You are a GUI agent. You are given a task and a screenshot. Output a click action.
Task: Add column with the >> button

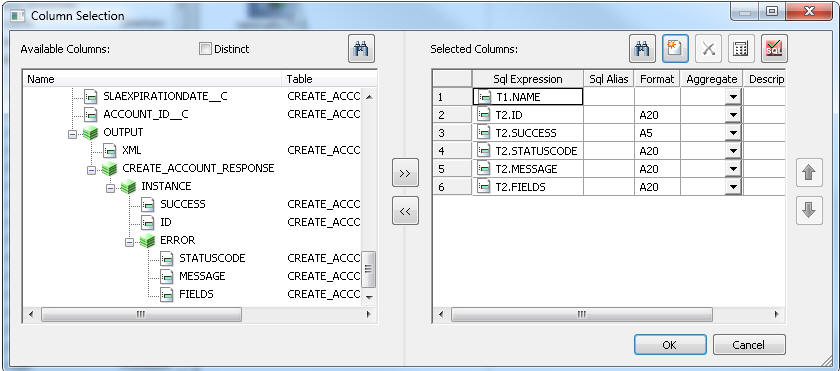405,173
